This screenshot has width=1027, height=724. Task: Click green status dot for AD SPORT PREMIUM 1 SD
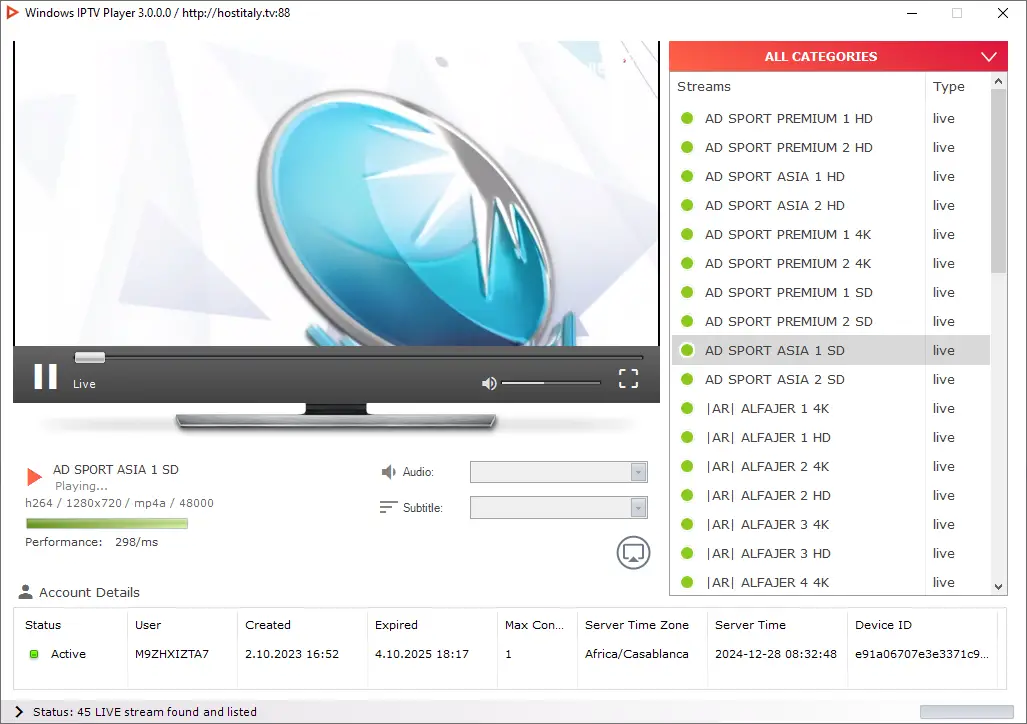click(687, 292)
